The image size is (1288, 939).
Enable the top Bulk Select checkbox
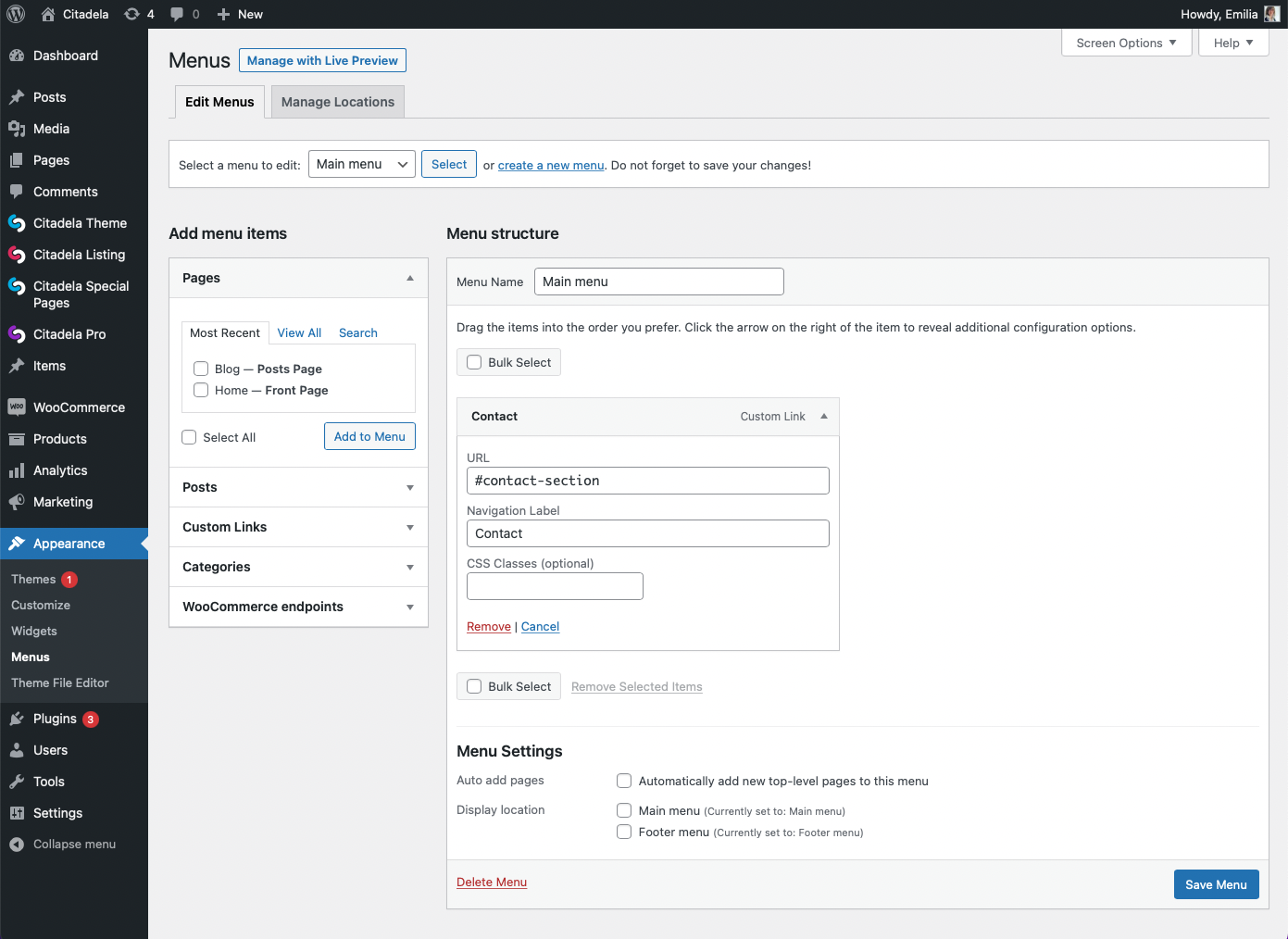pyautogui.click(x=474, y=362)
